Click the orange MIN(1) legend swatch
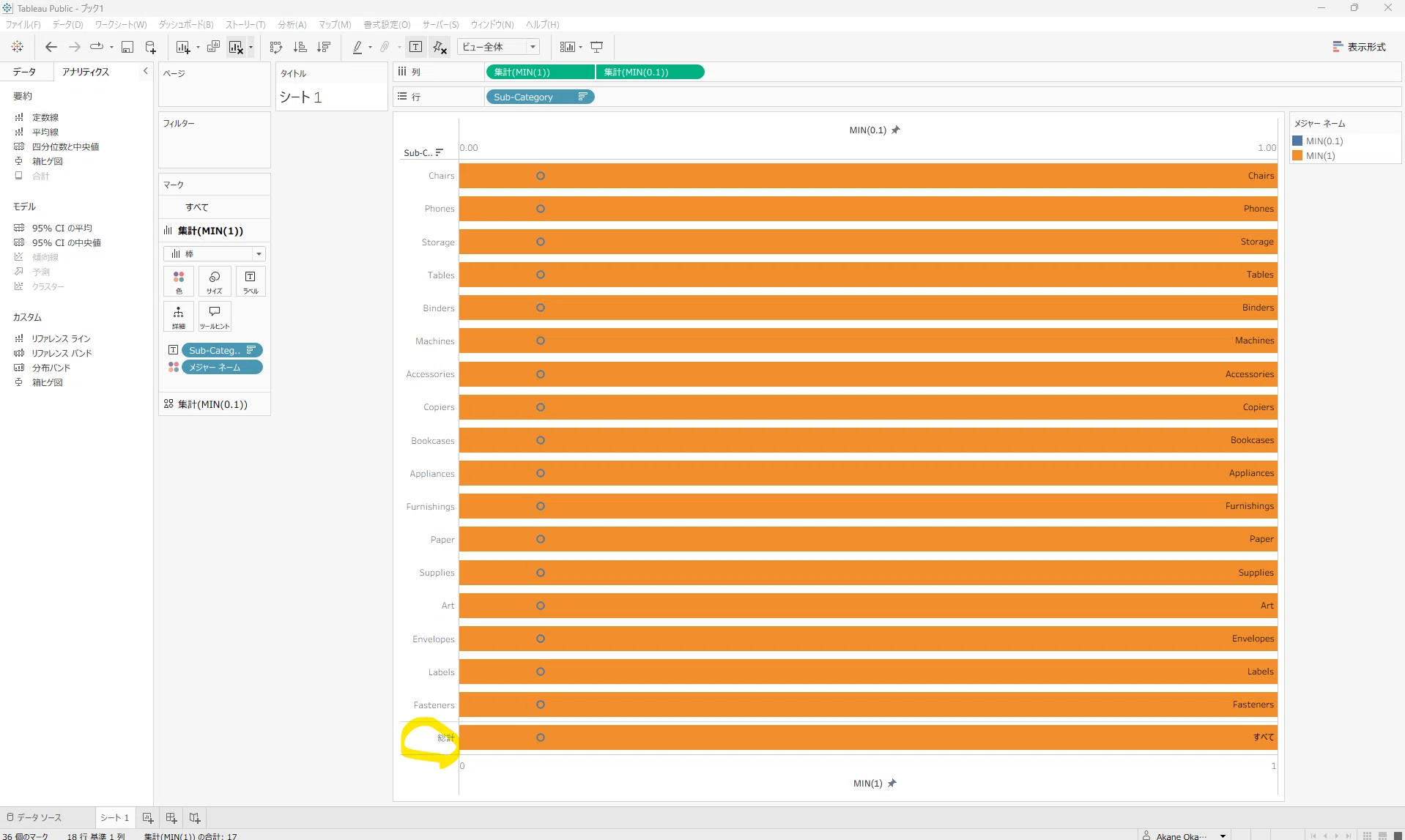Viewport: 1405px width, 840px height. pyautogui.click(x=1297, y=155)
